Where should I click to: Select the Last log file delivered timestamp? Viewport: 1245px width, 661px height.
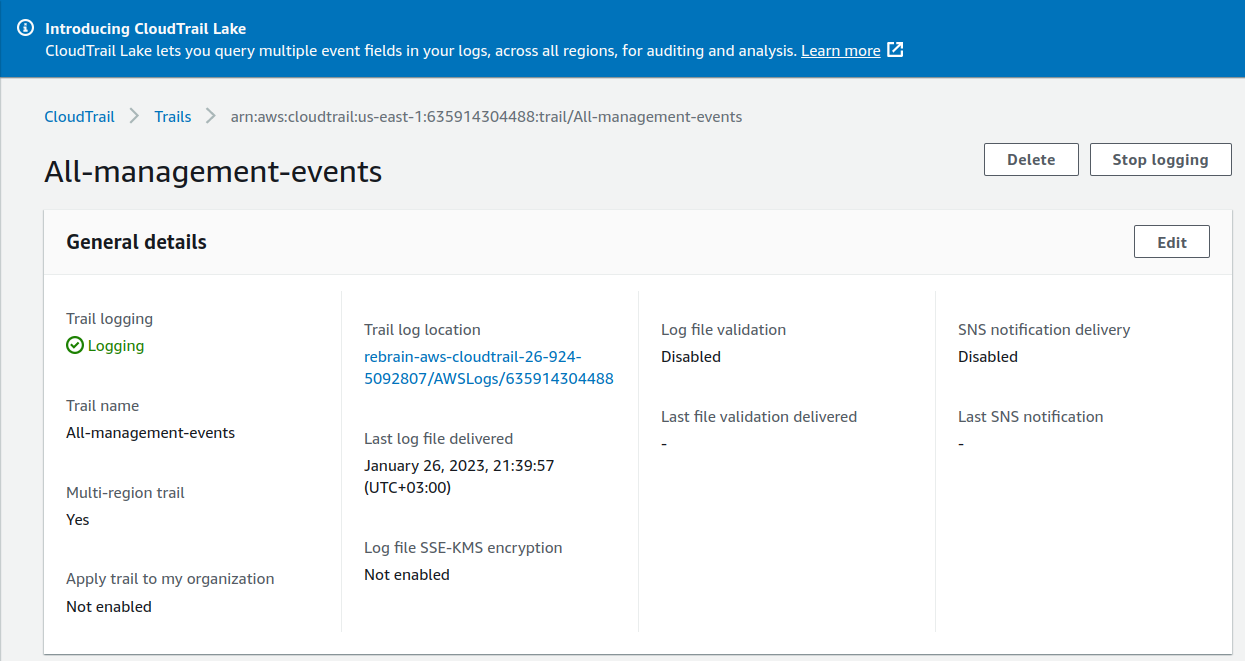coord(459,477)
